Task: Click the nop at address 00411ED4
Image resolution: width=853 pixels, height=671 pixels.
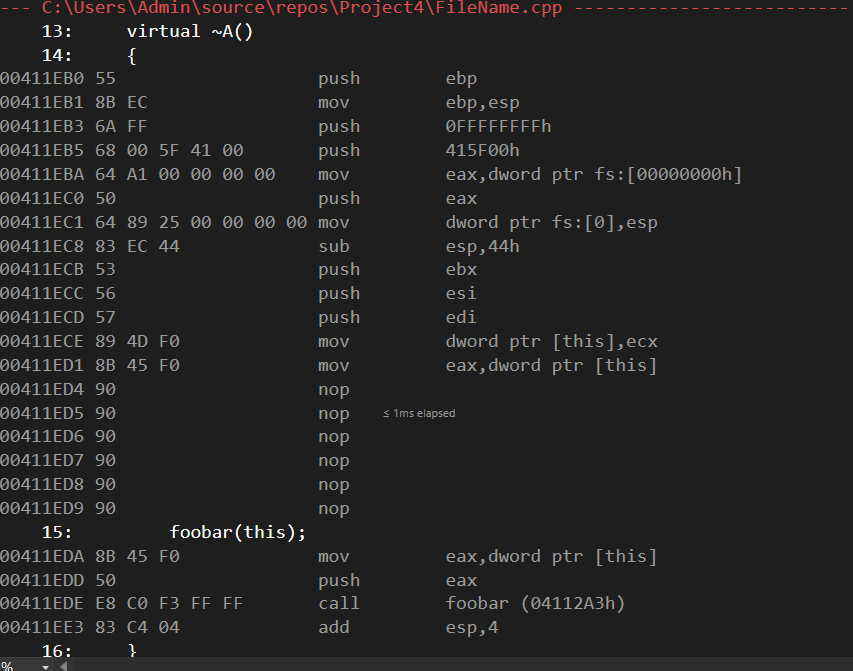Action: point(333,390)
